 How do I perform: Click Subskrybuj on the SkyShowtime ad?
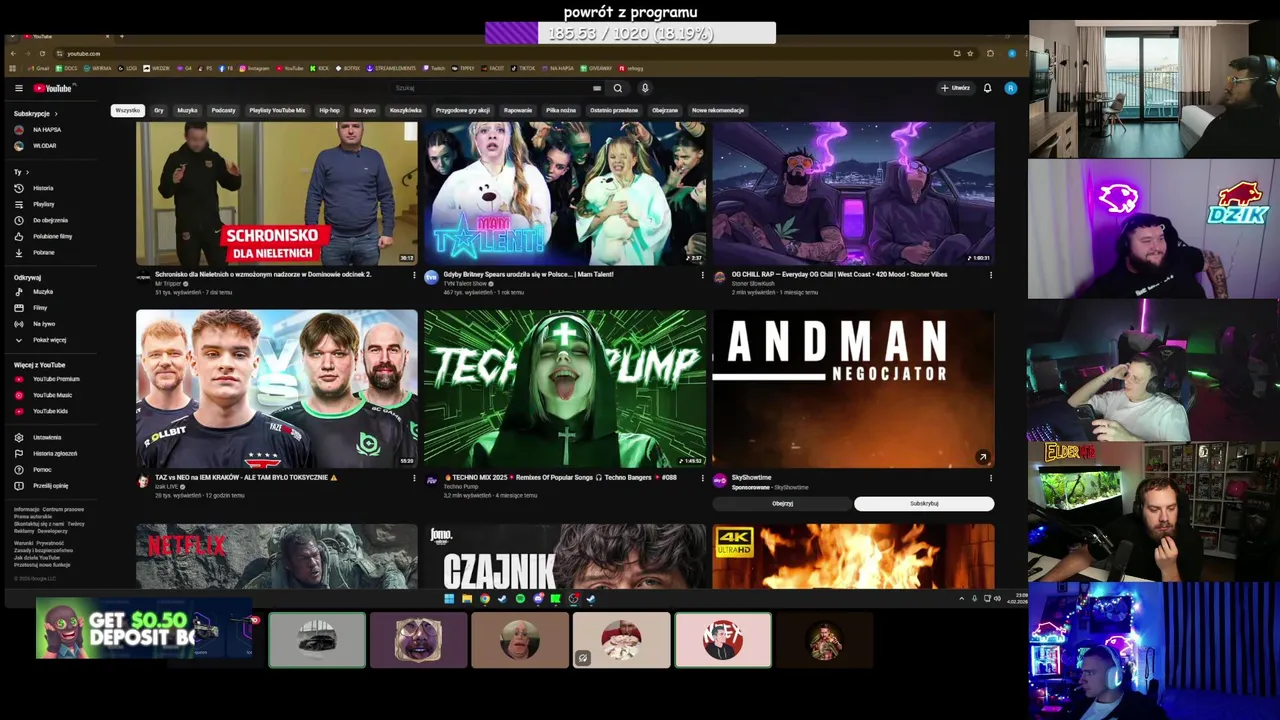tap(924, 503)
